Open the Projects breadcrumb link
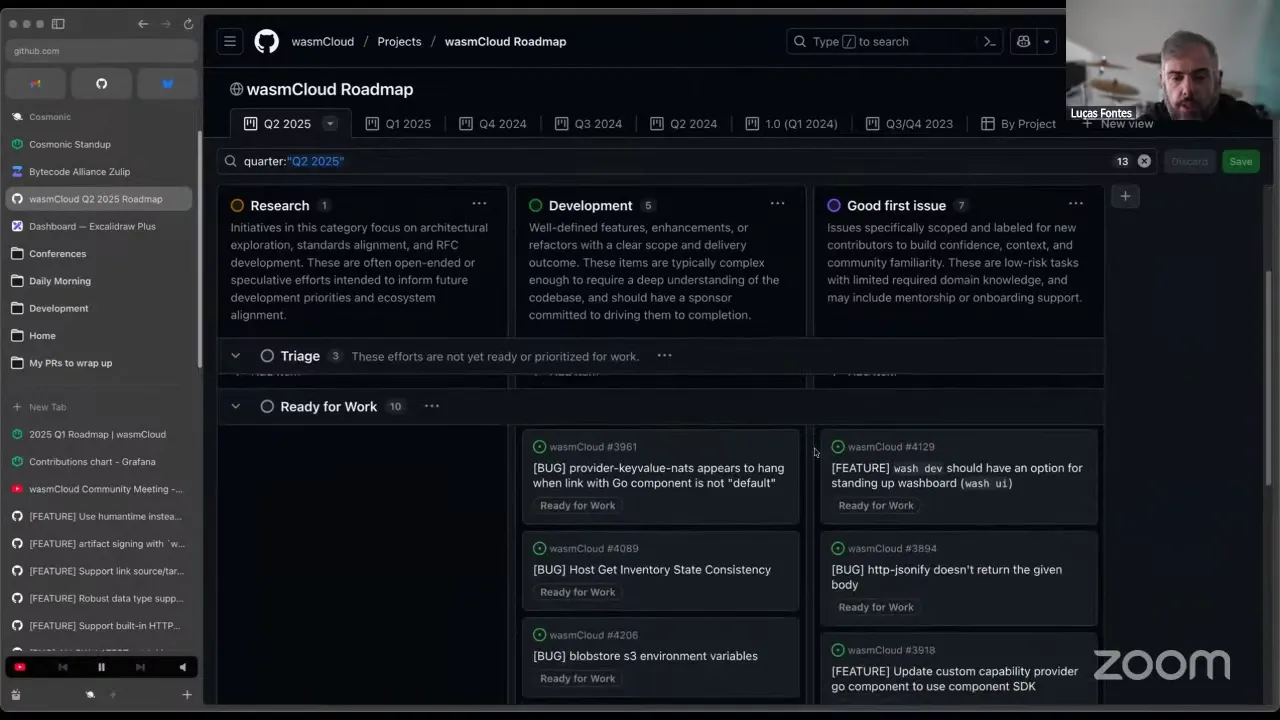The image size is (1280, 720). (399, 42)
